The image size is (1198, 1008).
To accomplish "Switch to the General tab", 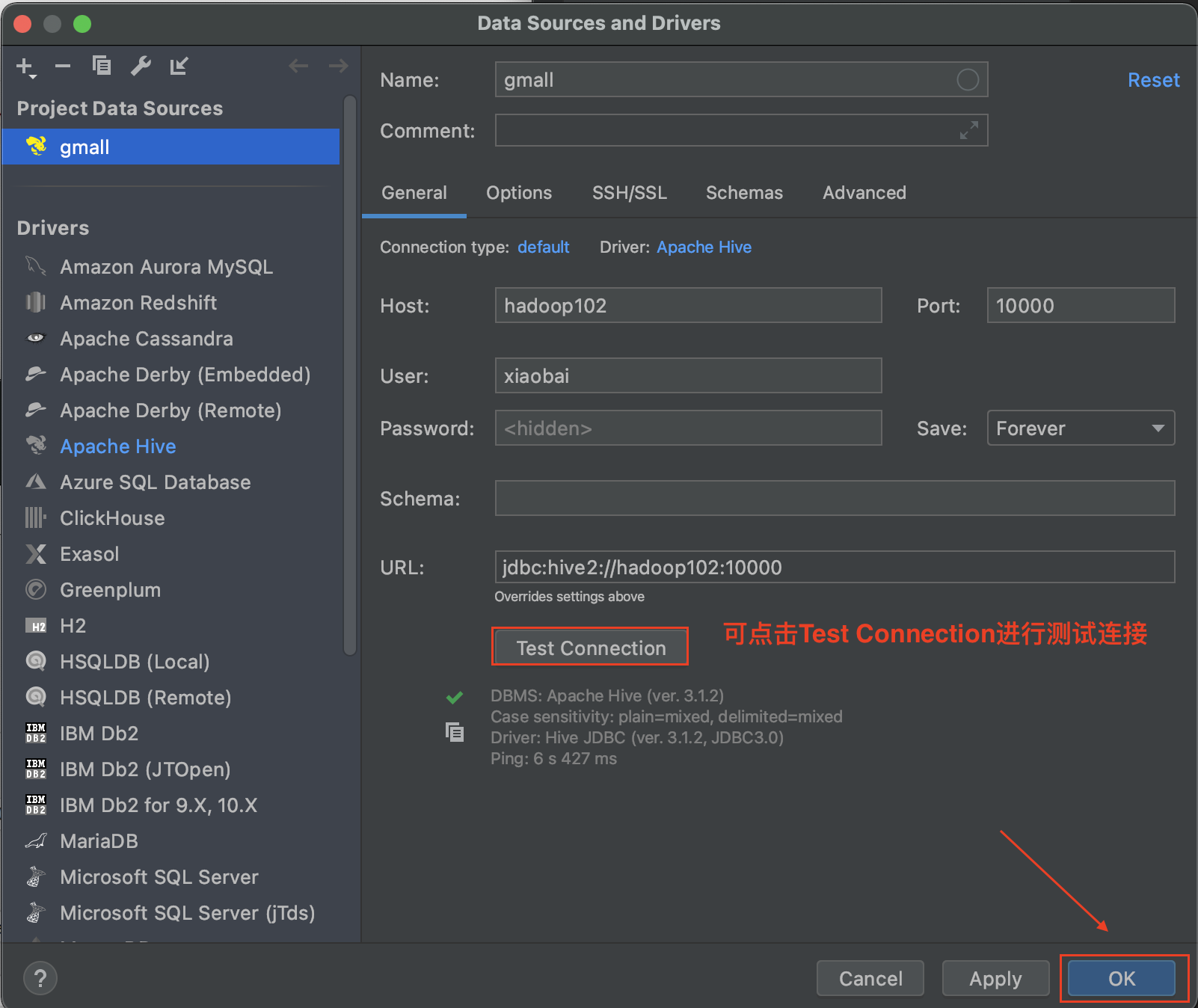I will (x=414, y=193).
